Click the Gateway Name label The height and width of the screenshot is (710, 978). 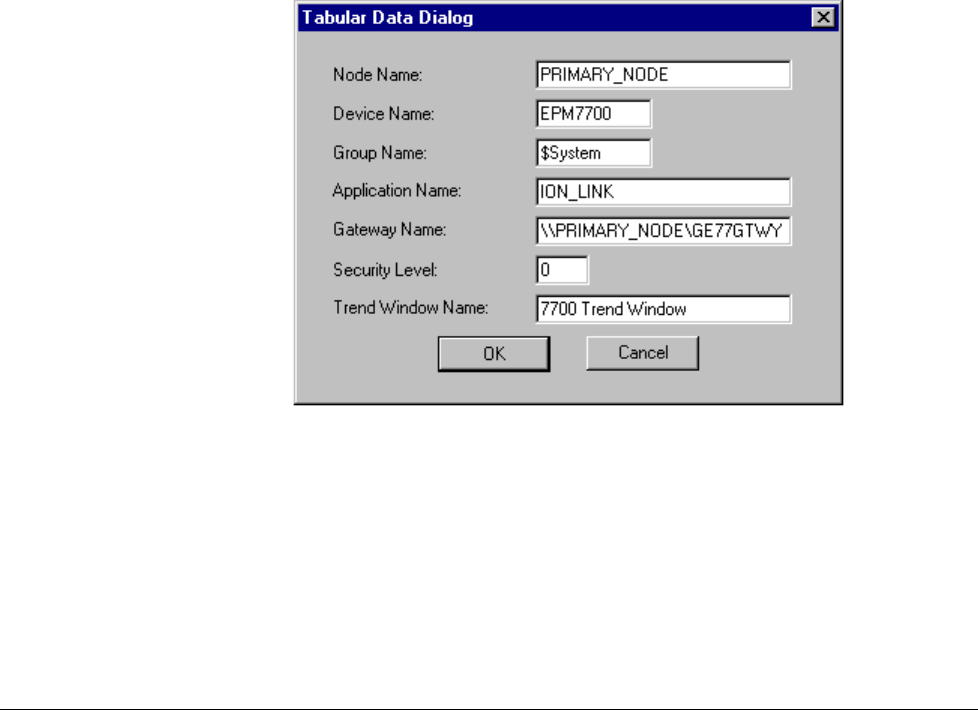click(389, 230)
